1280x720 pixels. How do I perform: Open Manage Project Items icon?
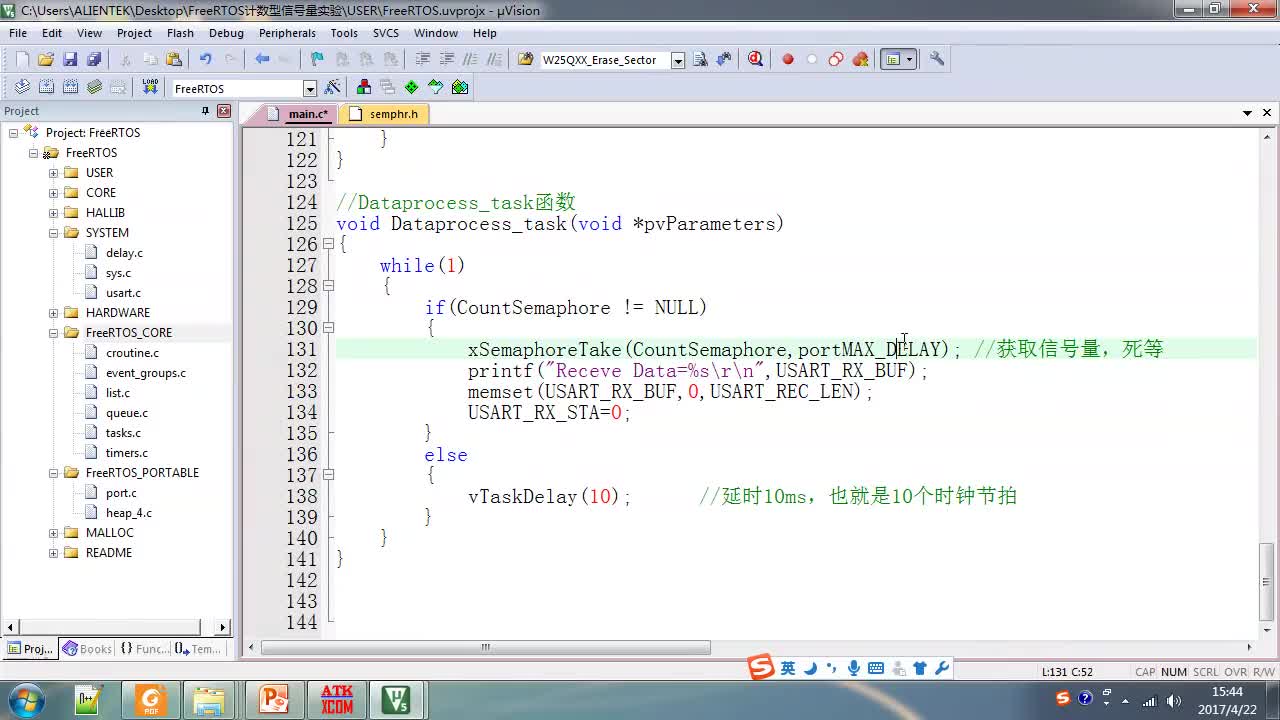[x=363, y=88]
